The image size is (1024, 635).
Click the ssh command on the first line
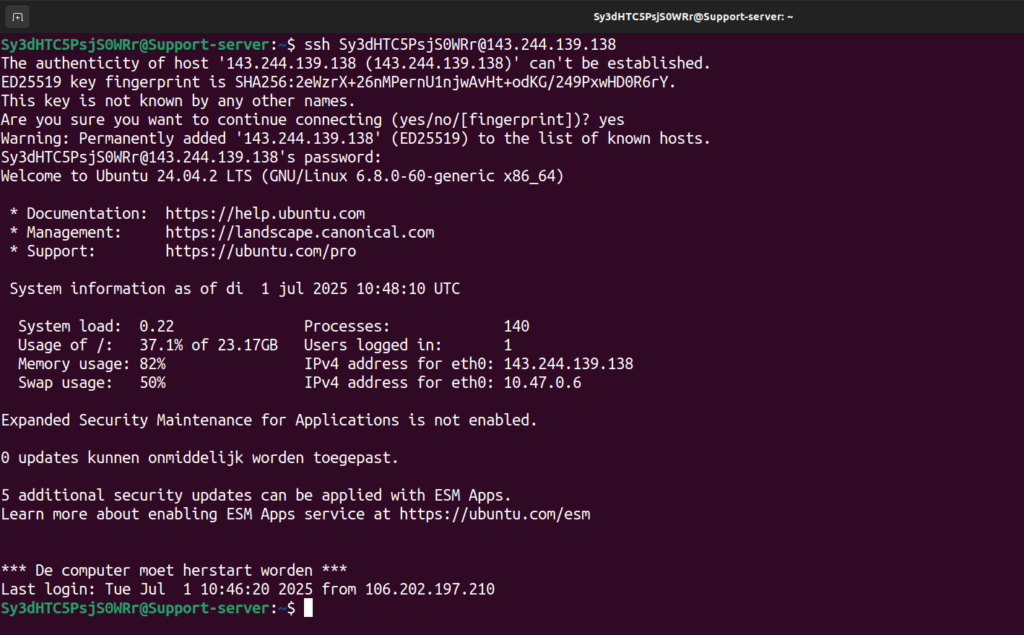point(460,44)
